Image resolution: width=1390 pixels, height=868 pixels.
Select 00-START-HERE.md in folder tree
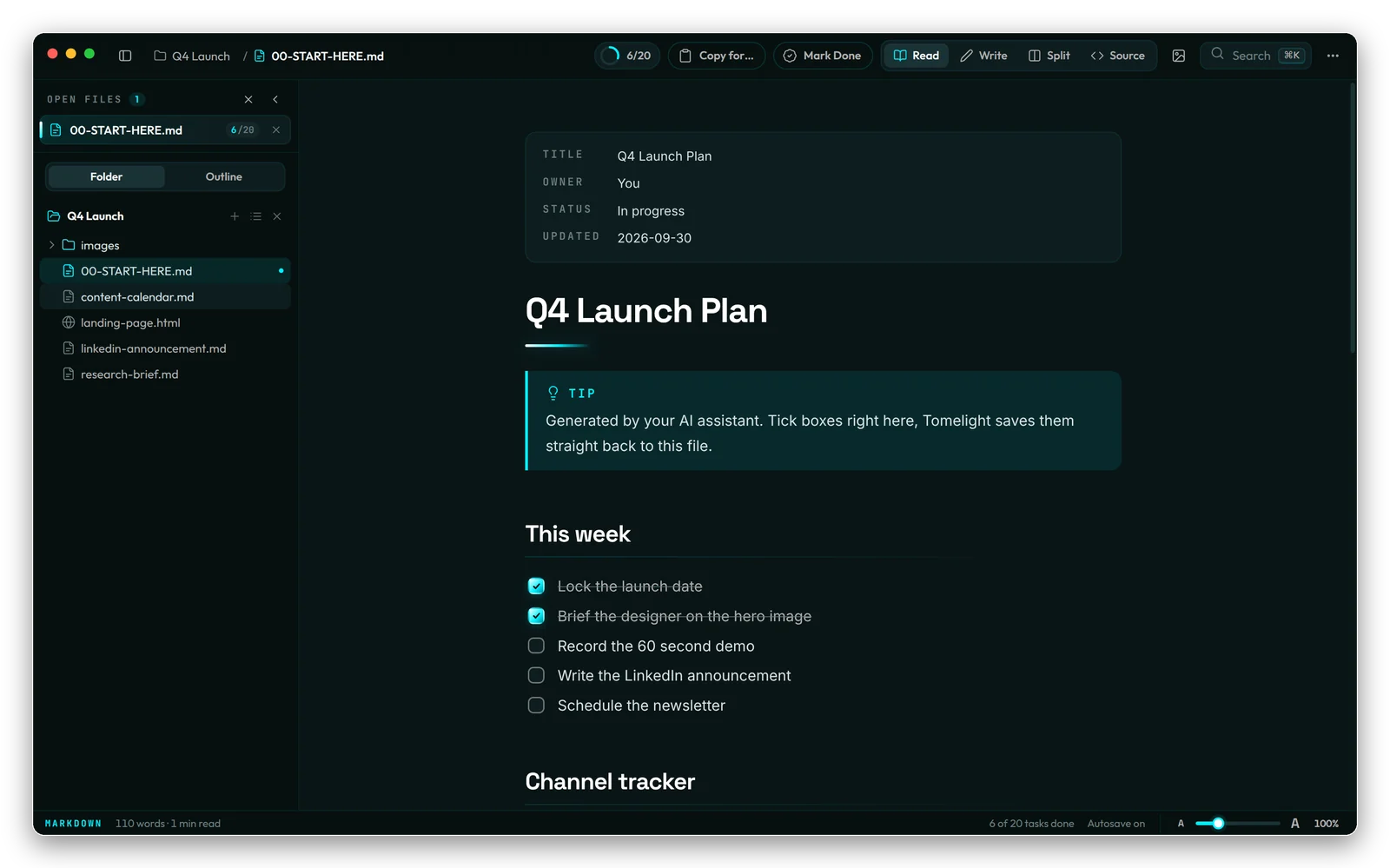[165, 271]
